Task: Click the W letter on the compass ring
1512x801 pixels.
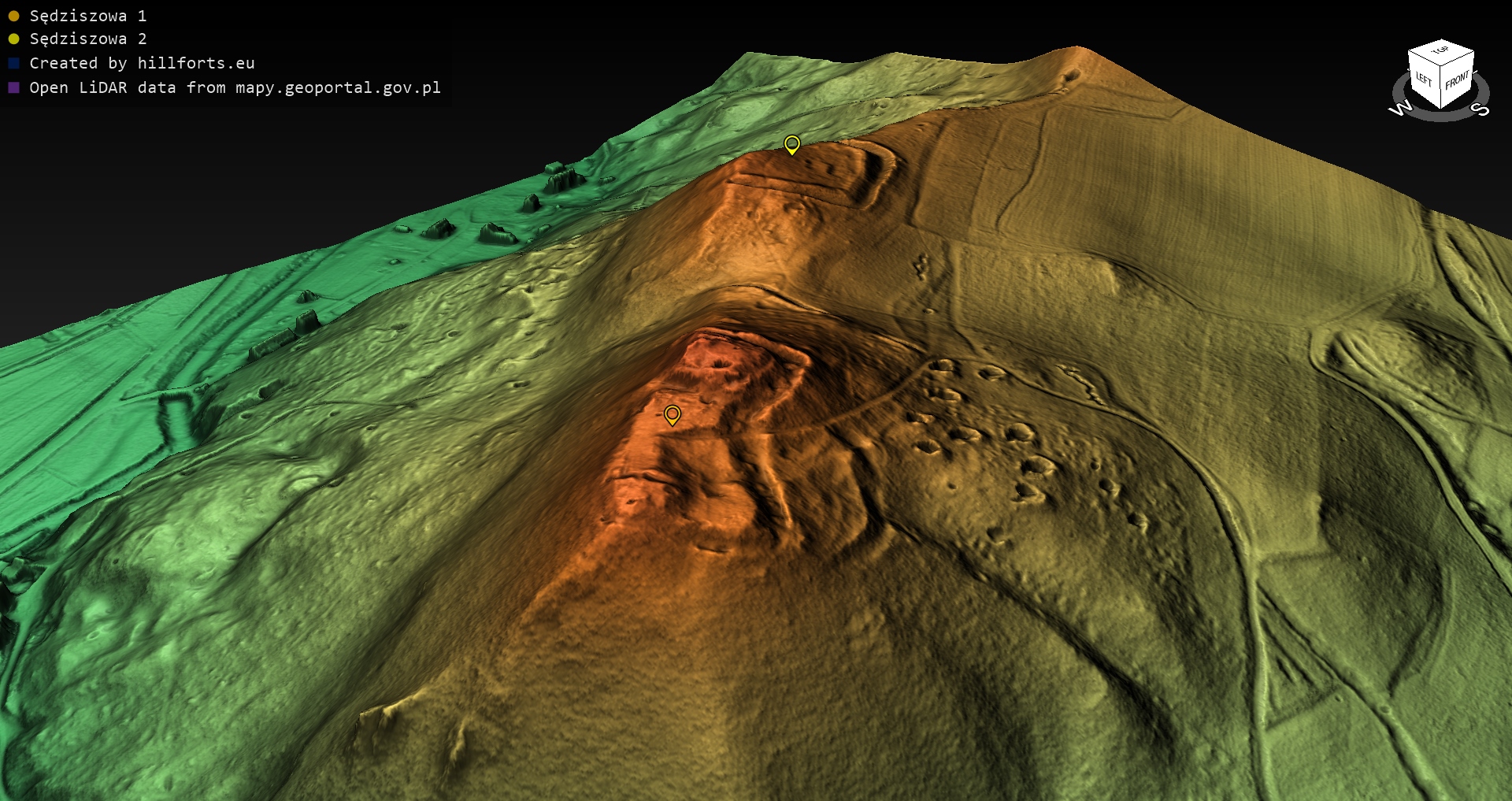Action: [1399, 108]
